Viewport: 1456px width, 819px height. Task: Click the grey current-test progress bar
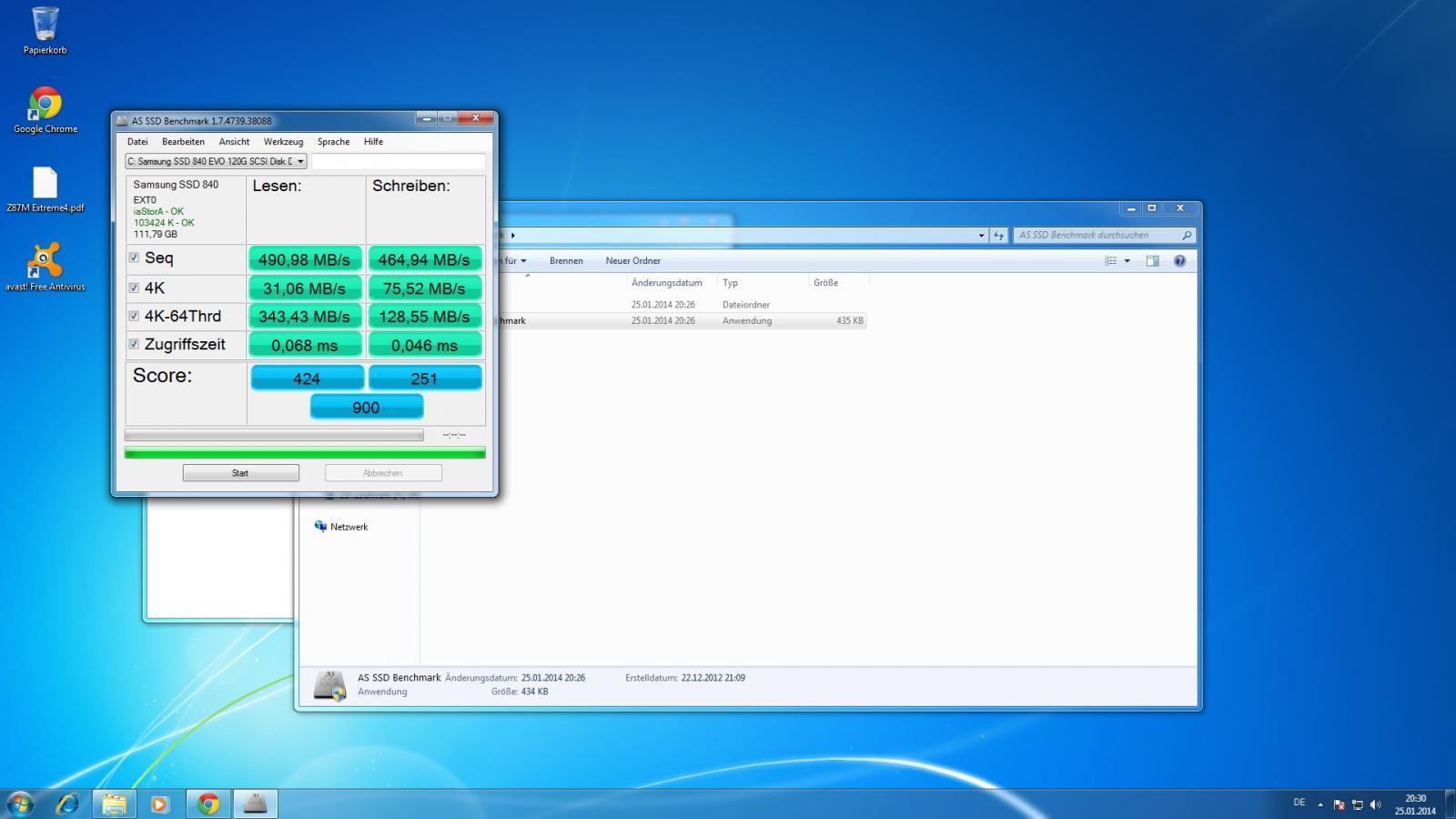click(x=274, y=435)
